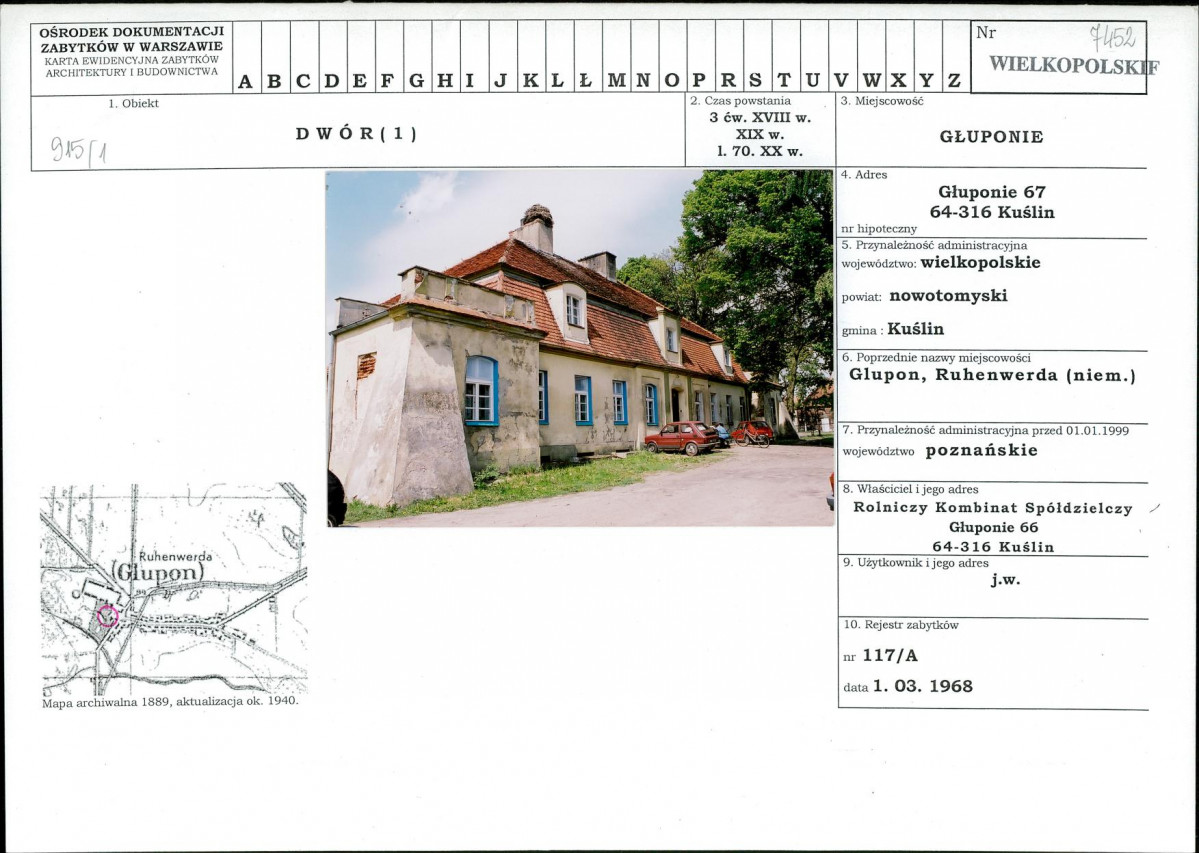This screenshot has width=1199, height=853.
Task: Select letter E in the alphabet index
Action: click(x=359, y=81)
